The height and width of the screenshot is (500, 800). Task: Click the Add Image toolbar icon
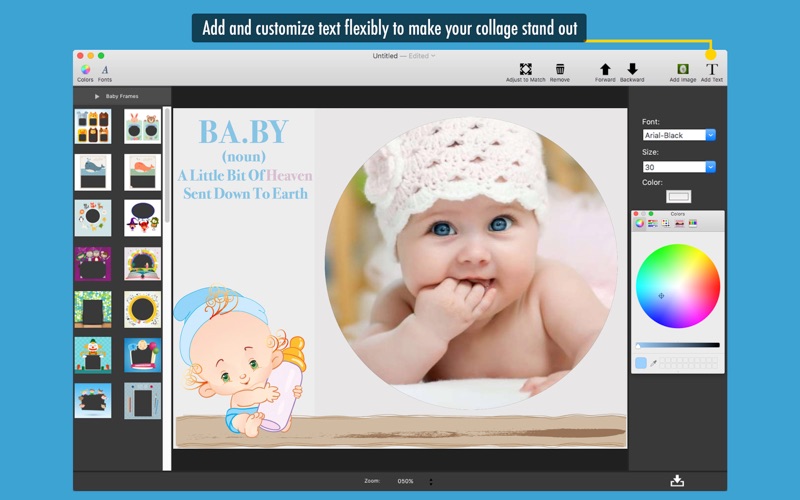tap(683, 72)
